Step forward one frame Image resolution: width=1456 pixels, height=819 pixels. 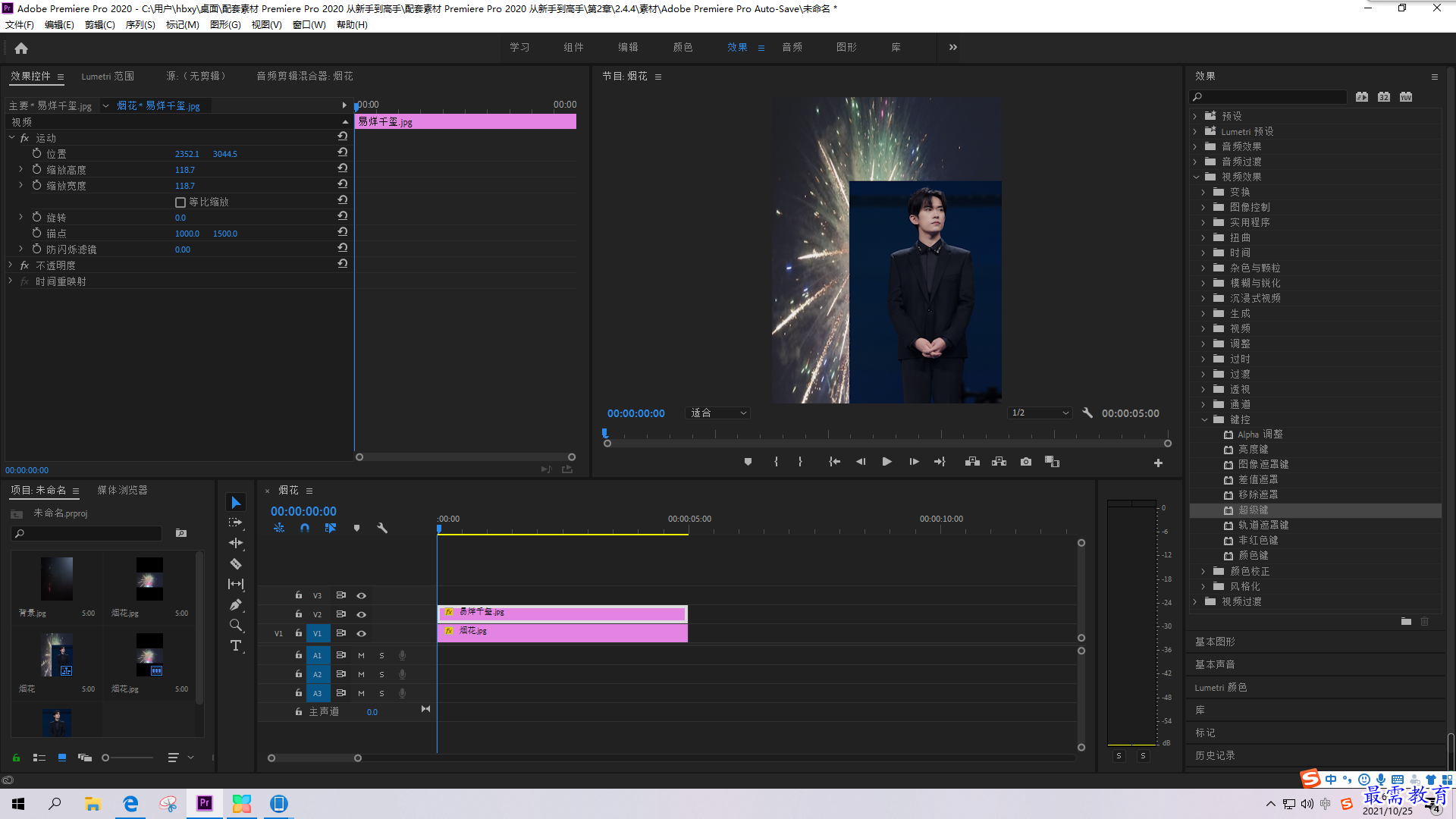914,462
